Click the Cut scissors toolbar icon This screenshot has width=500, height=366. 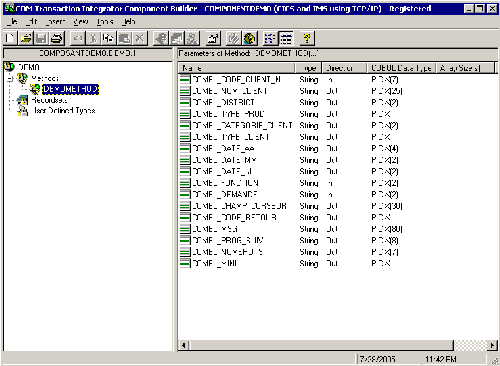(93, 38)
